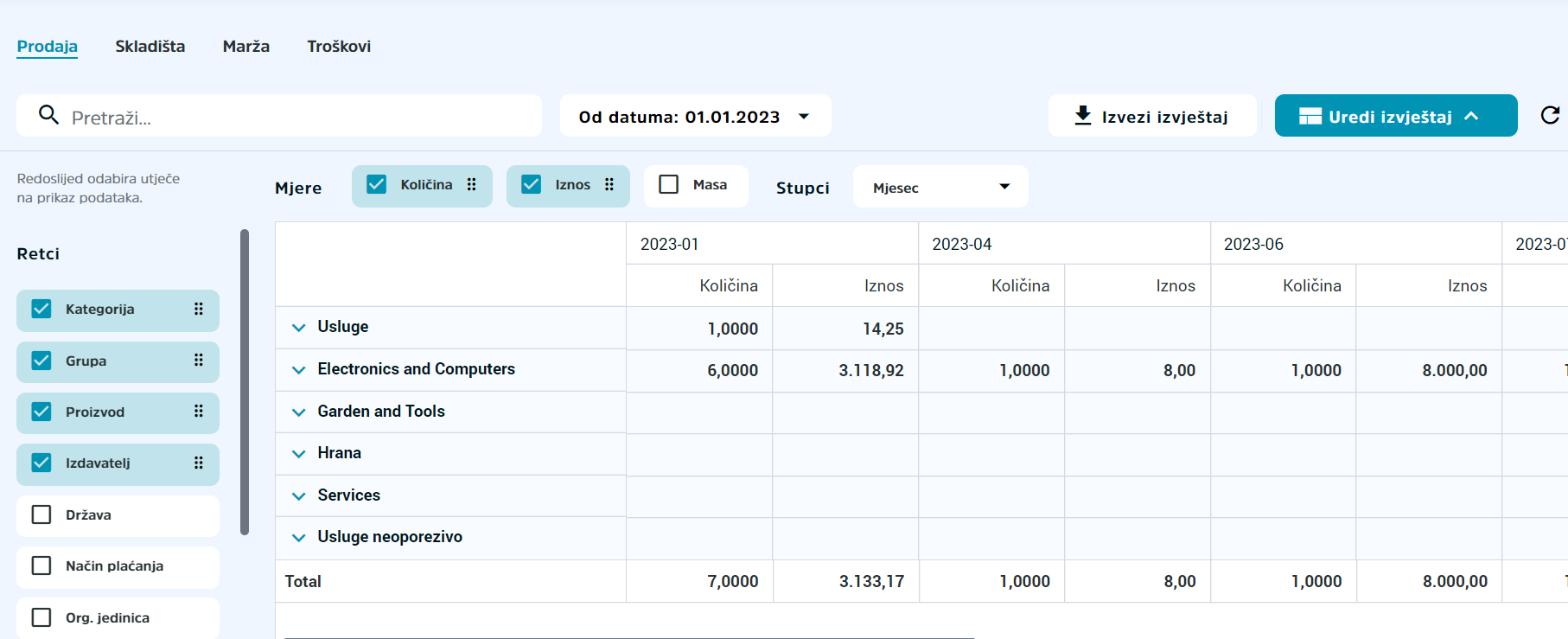Click the 6,0000 quantity cell
The height and width of the screenshot is (639, 1568).
pyautogui.click(x=699, y=371)
